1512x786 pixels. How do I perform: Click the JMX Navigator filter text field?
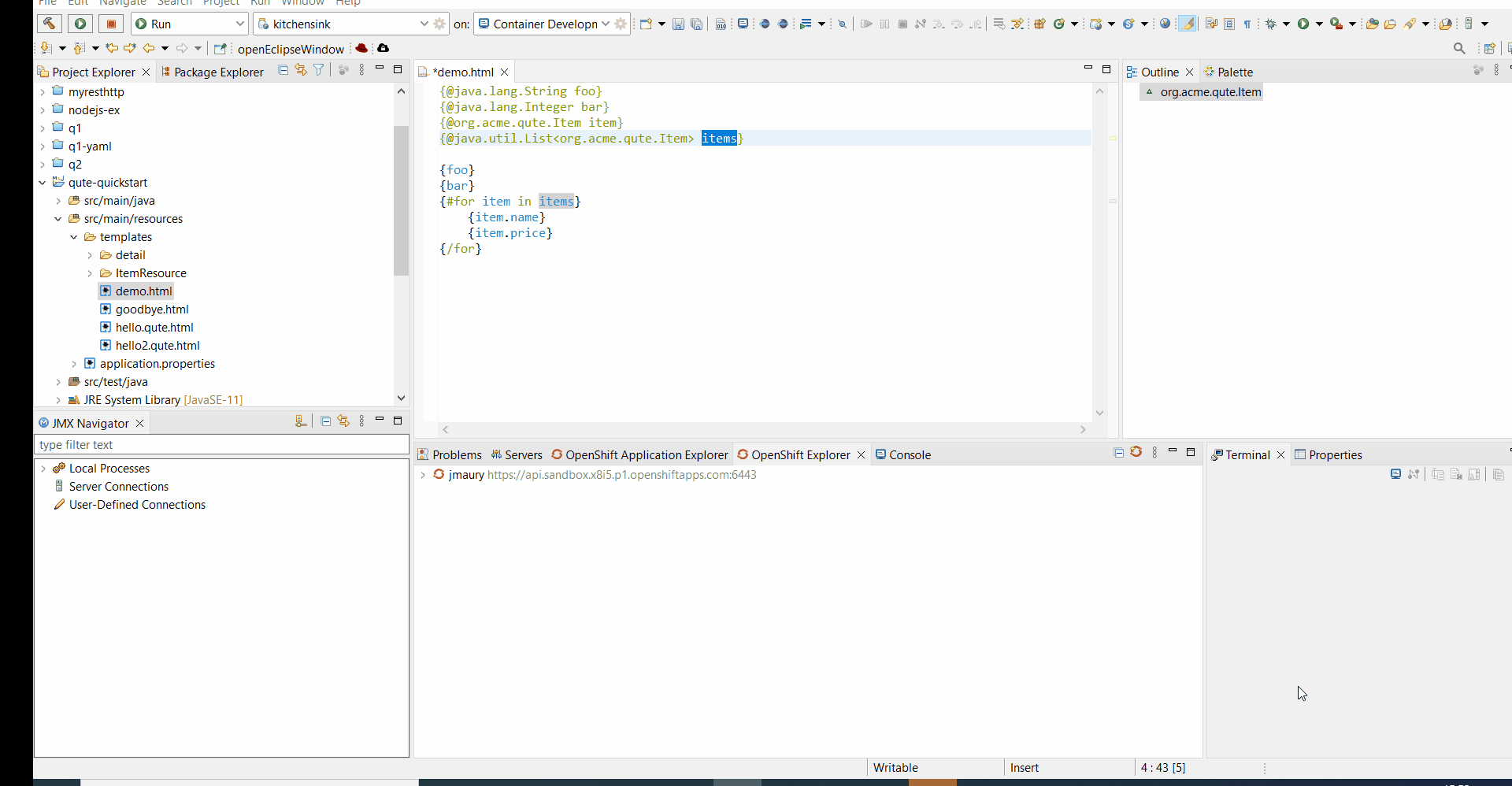(221, 445)
